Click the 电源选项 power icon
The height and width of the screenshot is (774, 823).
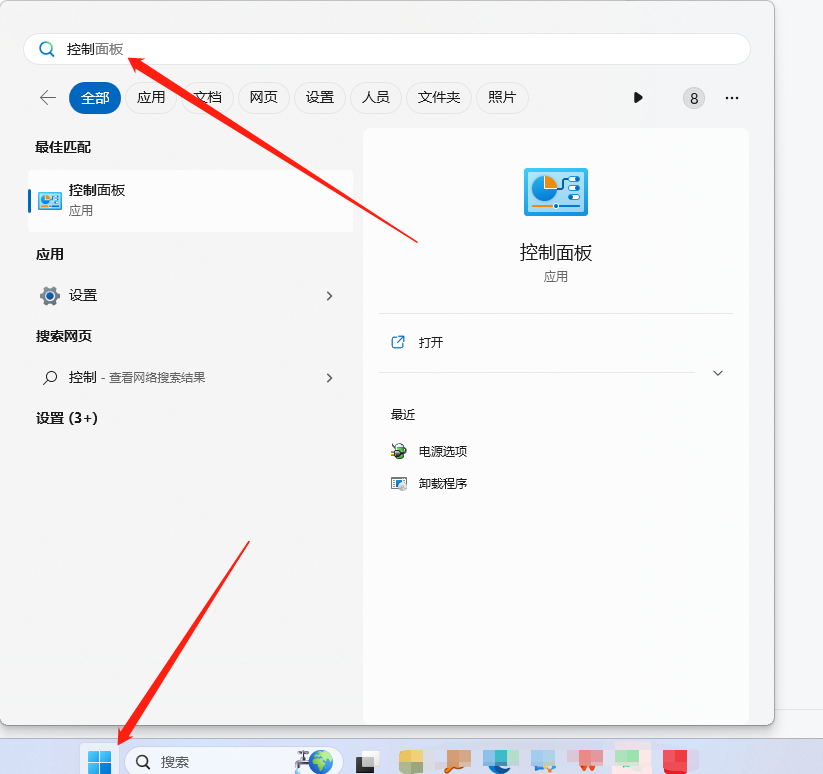pos(399,451)
